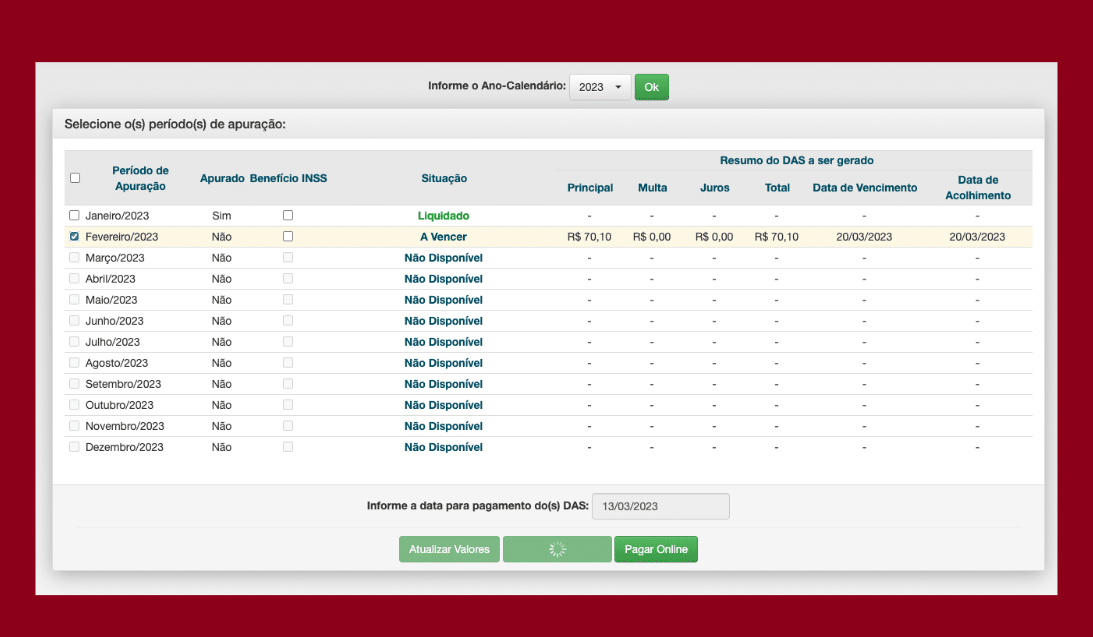Select the Março/2023 row checkbox
The height and width of the screenshot is (637, 1093).
[74, 258]
